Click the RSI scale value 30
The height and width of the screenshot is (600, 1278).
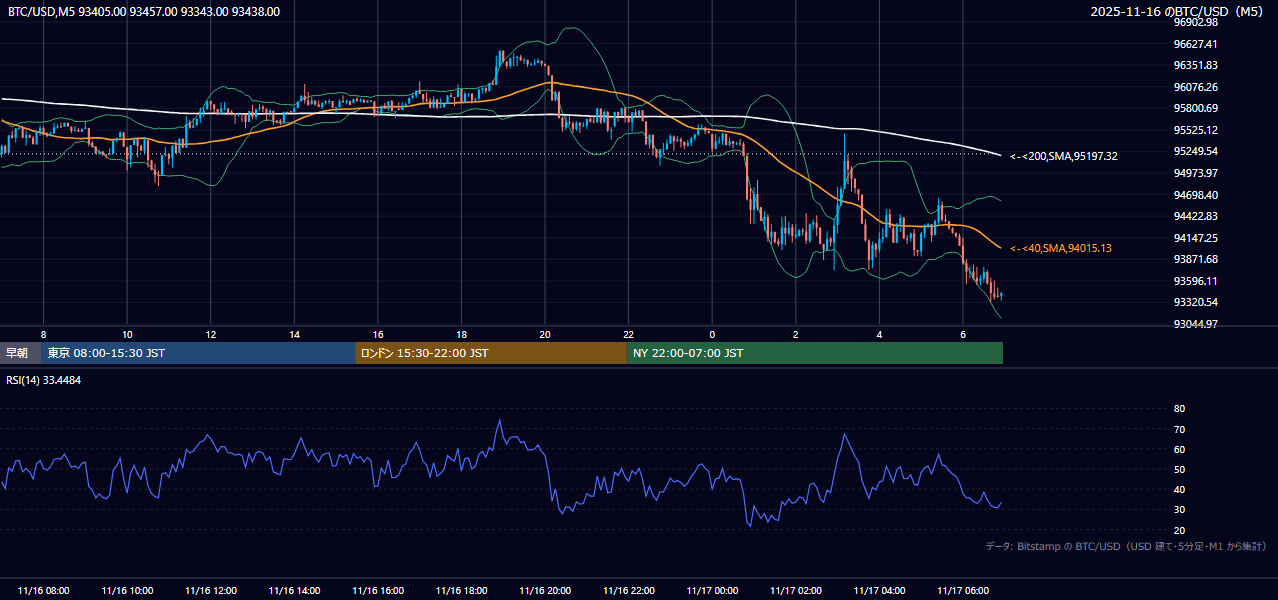[1179, 510]
